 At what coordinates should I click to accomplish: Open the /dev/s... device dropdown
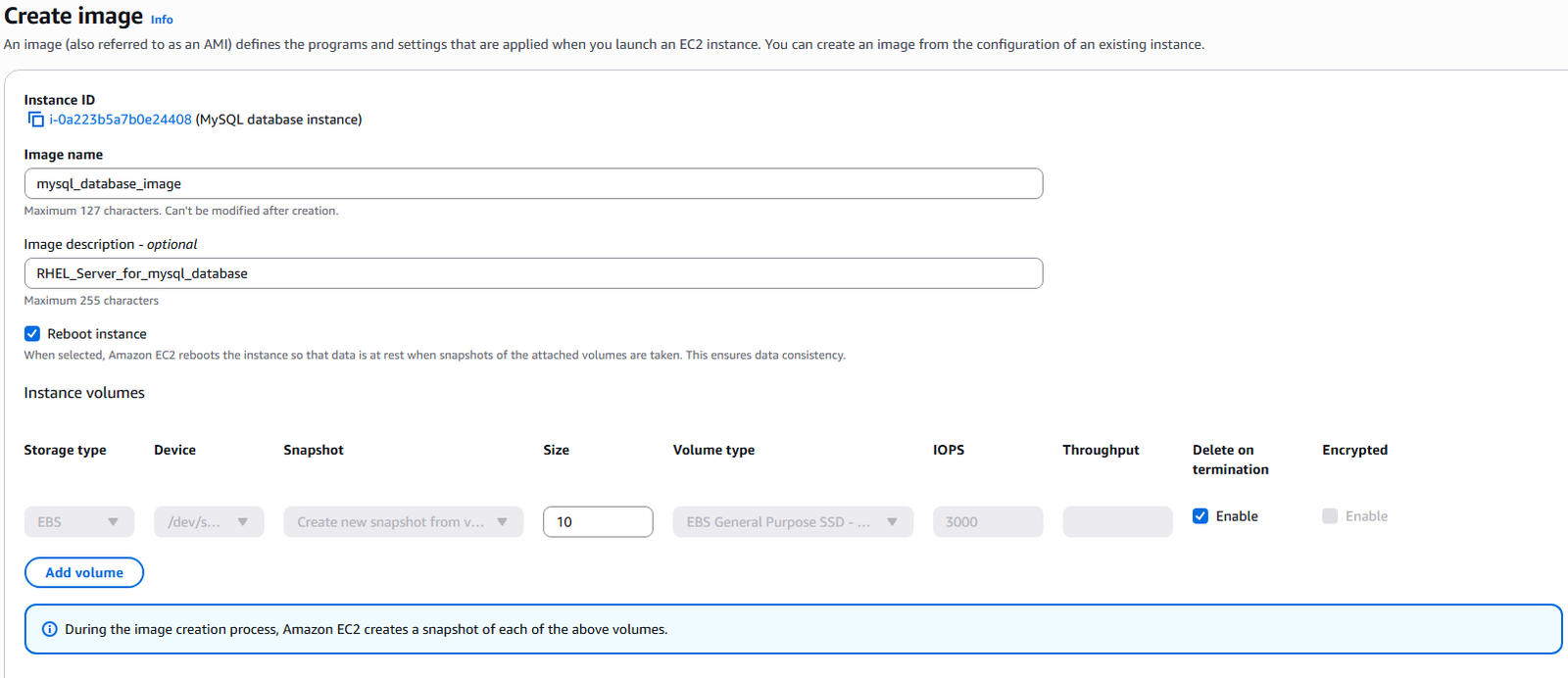209,522
